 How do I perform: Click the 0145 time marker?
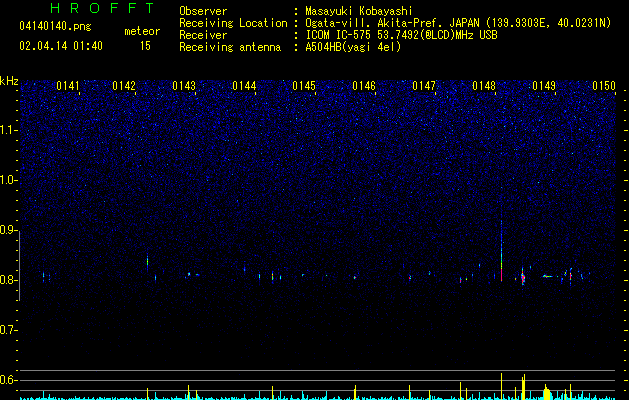coord(304,86)
